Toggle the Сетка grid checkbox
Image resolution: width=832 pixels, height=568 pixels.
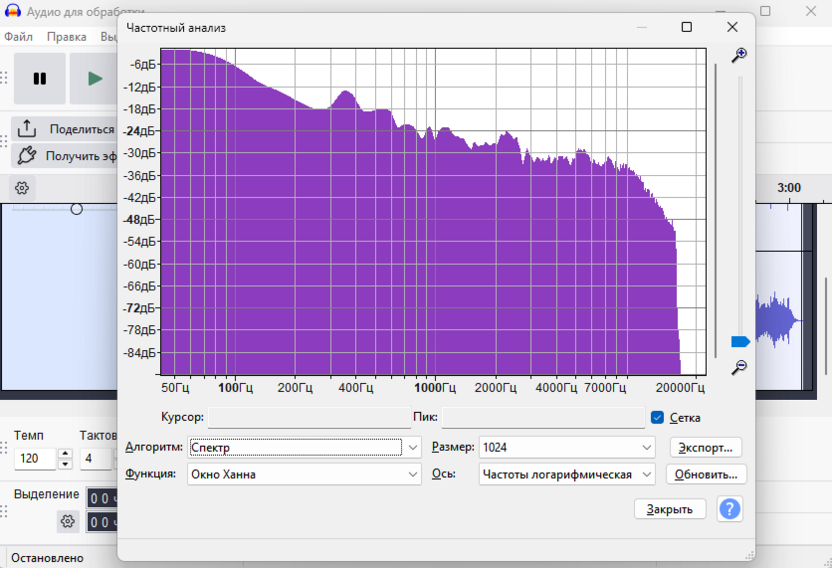[x=657, y=418]
